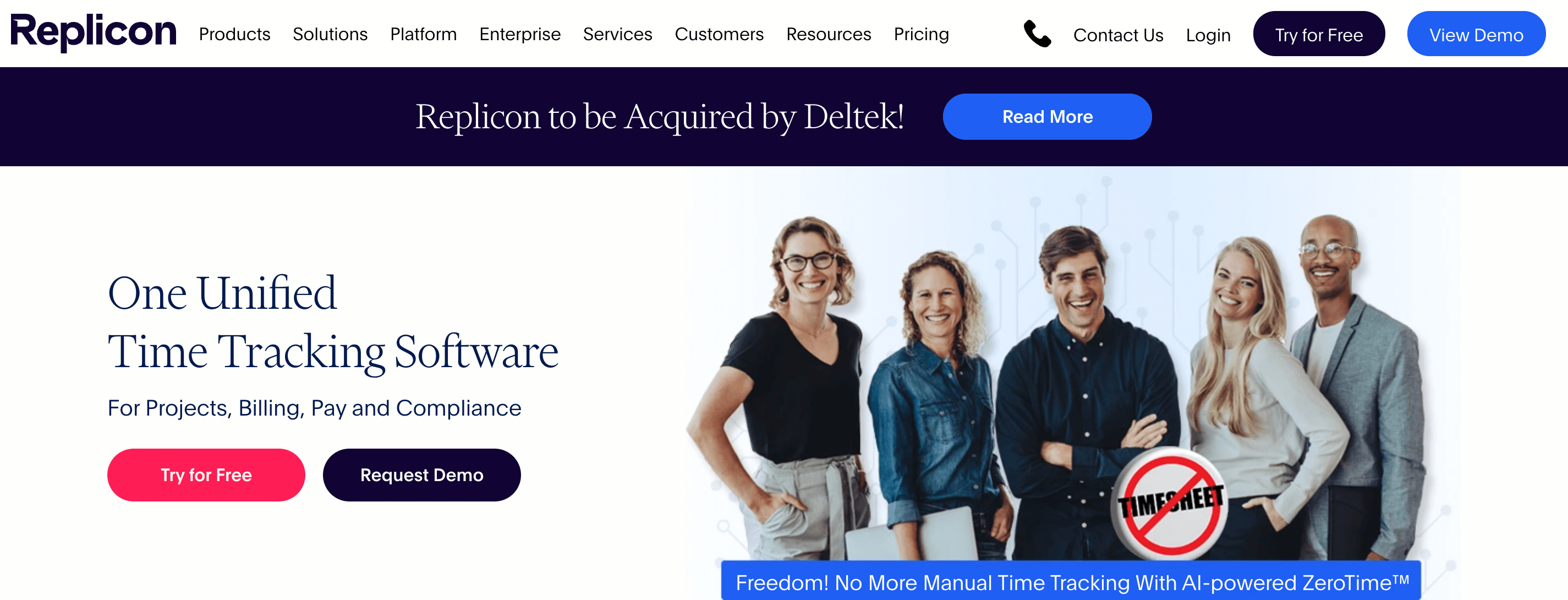This screenshot has width=1568, height=600.
Task: Click the Try for Free dark button icon
Action: (1318, 35)
